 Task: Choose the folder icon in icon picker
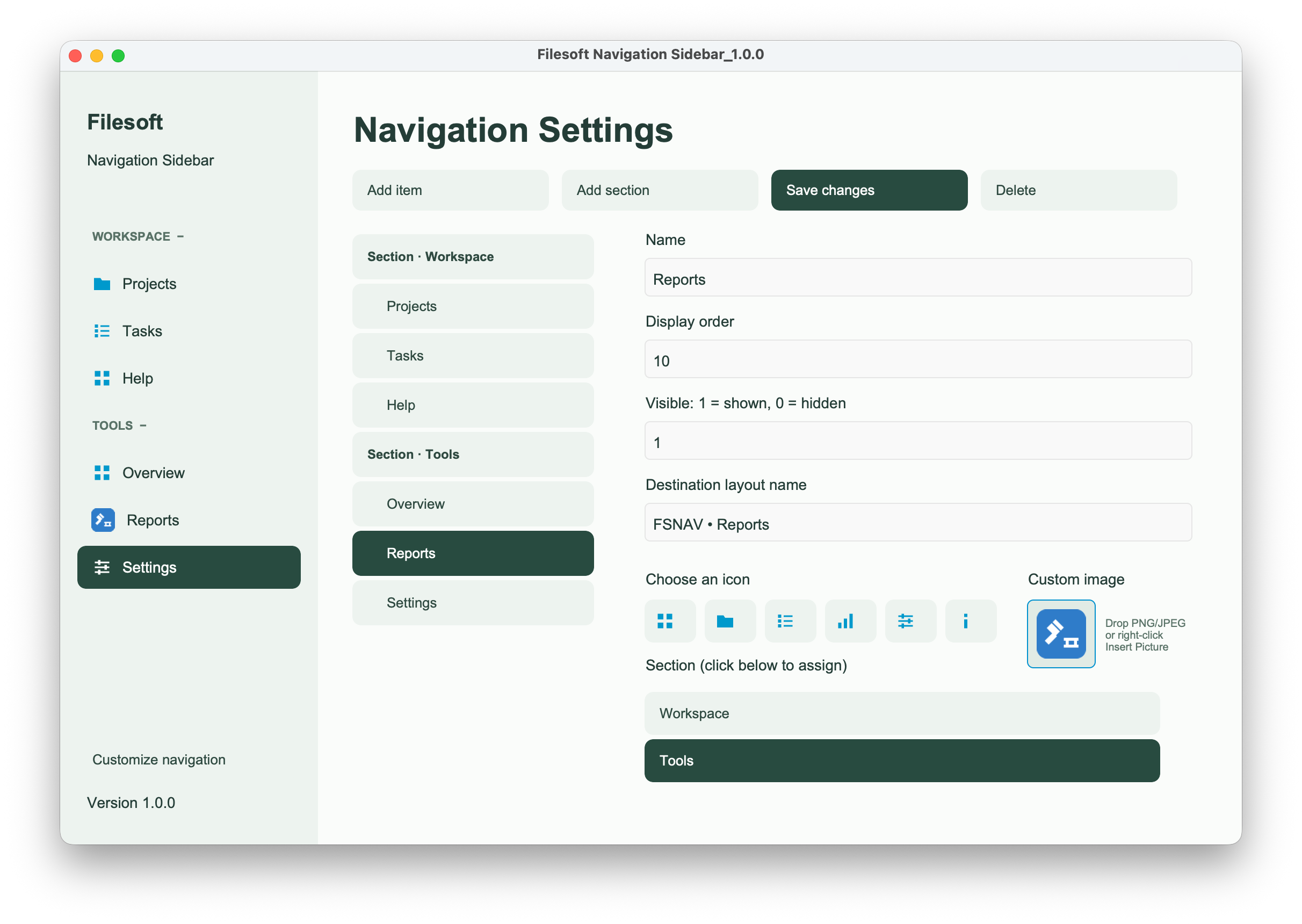pos(730,620)
